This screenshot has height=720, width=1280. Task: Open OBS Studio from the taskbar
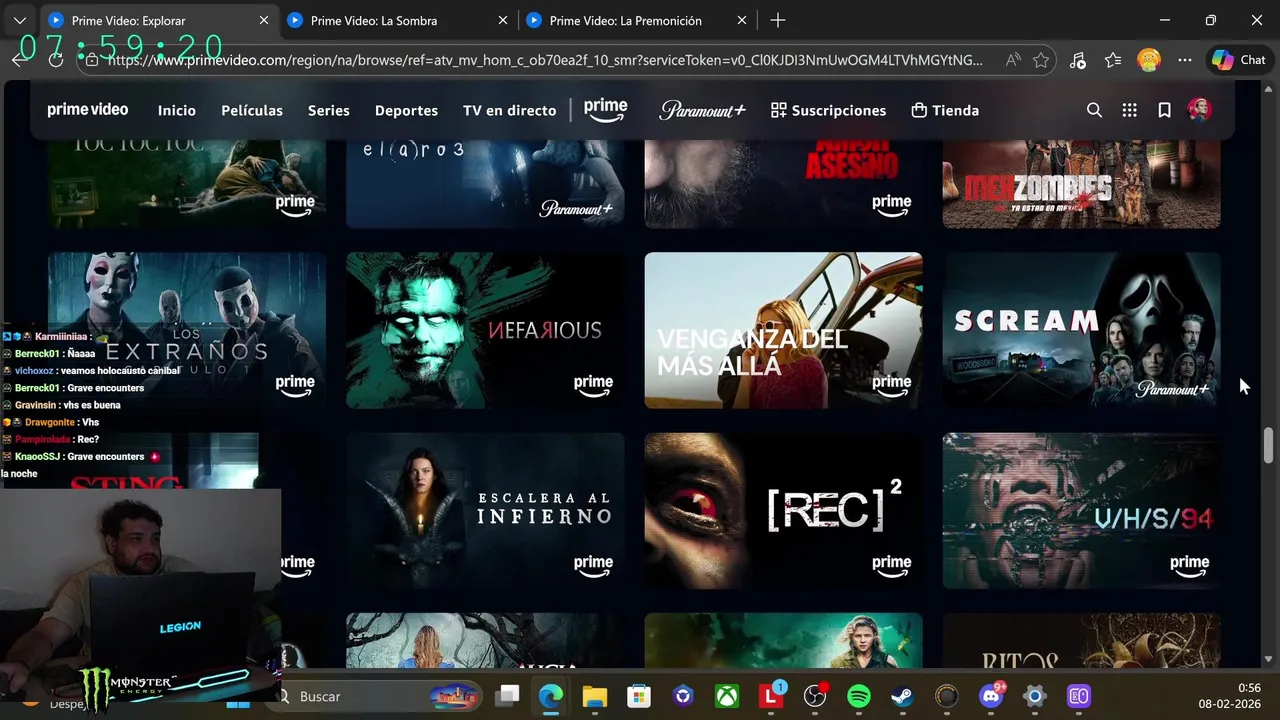click(815, 696)
